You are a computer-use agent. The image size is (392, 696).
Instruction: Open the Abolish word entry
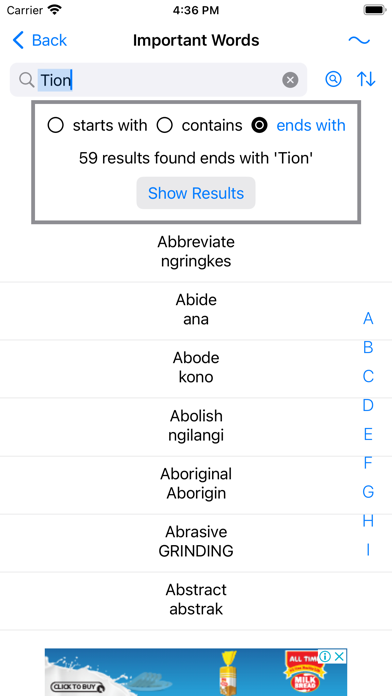click(x=196, y=426)
